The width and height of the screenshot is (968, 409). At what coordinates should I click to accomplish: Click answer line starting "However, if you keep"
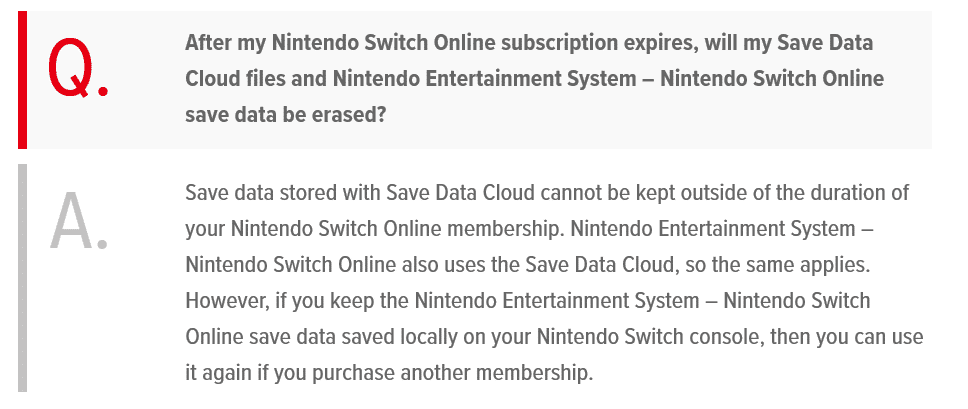click(x=528, y=300)
